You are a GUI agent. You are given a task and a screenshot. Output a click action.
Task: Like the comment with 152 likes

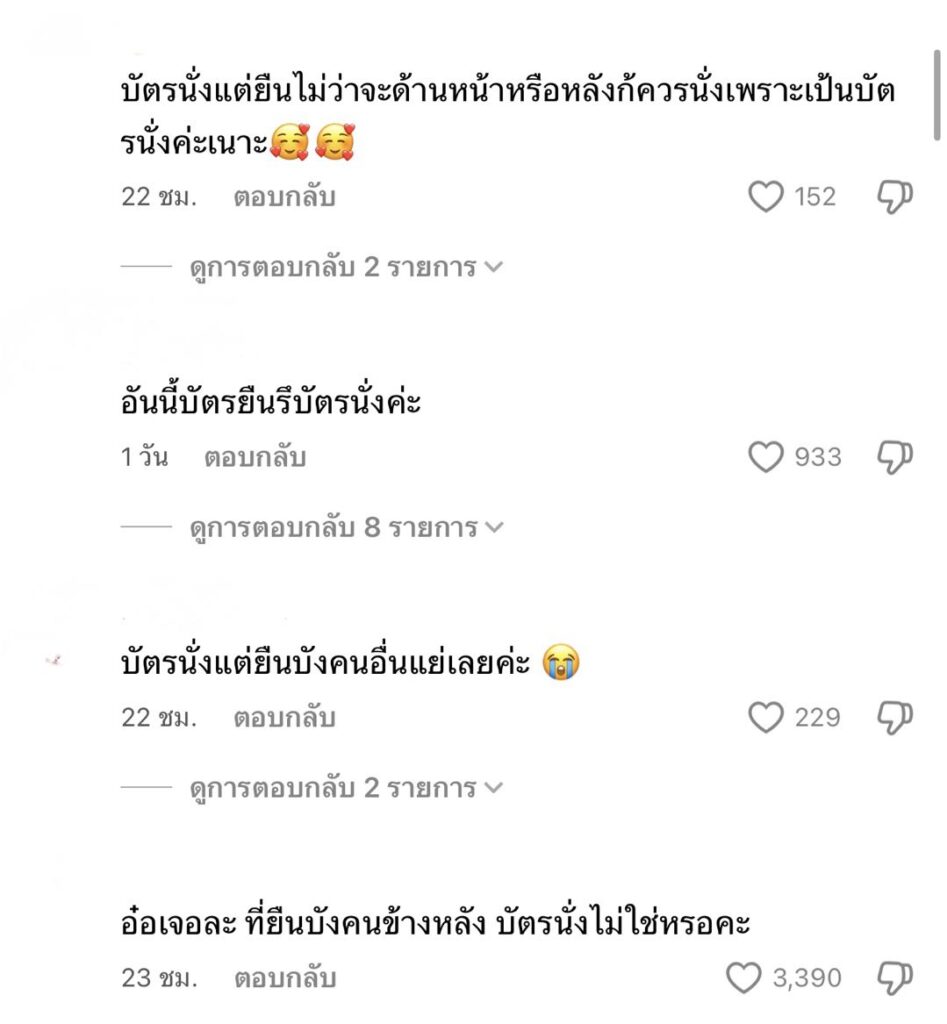click(766, 197)
